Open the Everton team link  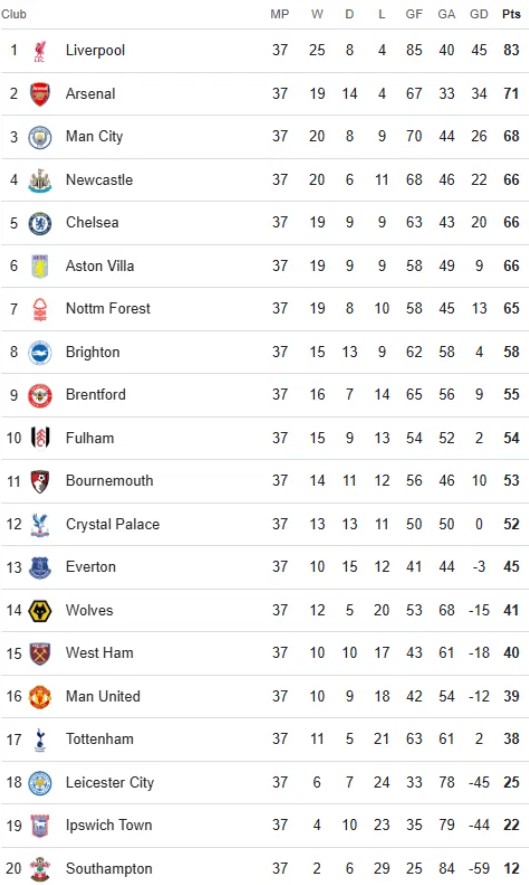(91, 567)
